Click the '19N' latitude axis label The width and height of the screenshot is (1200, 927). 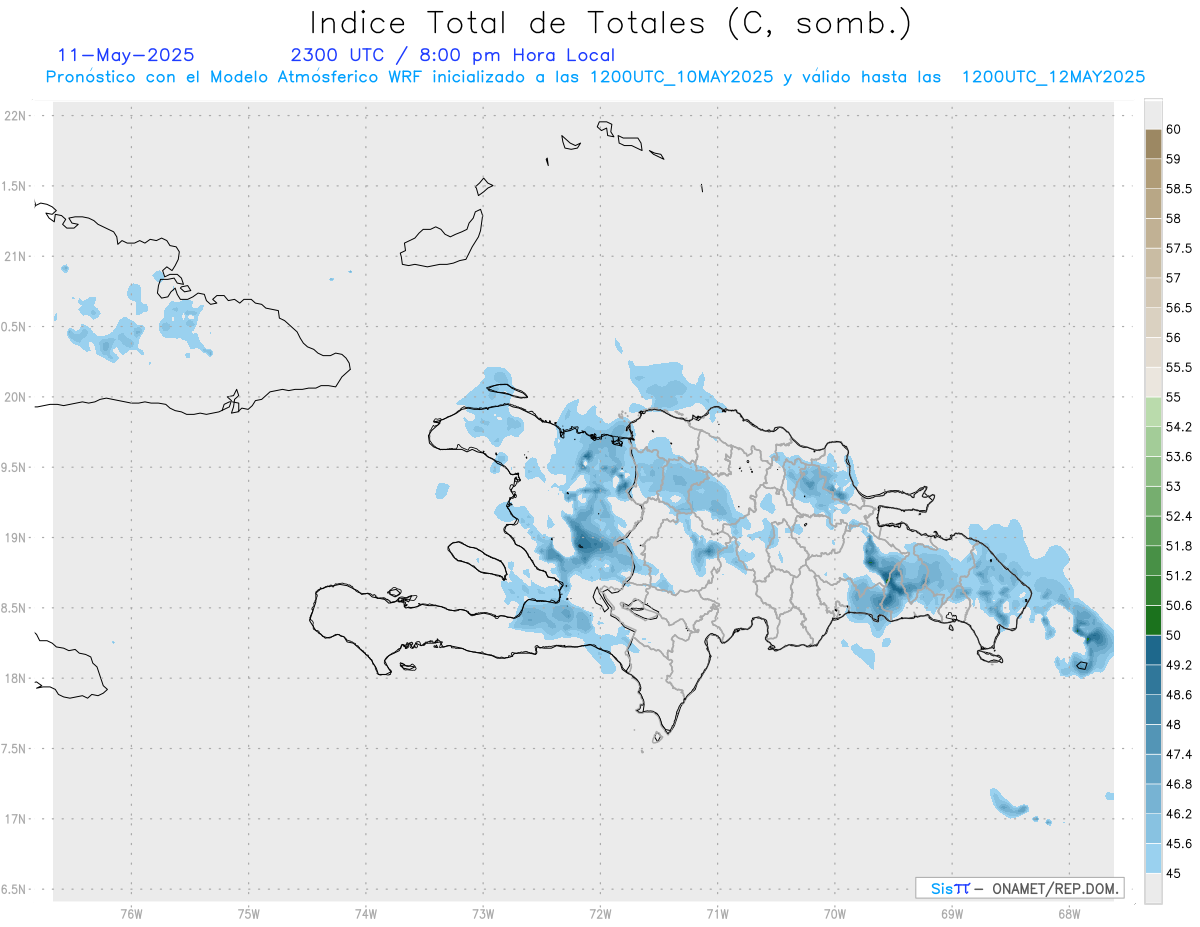(x=15, y=538)
